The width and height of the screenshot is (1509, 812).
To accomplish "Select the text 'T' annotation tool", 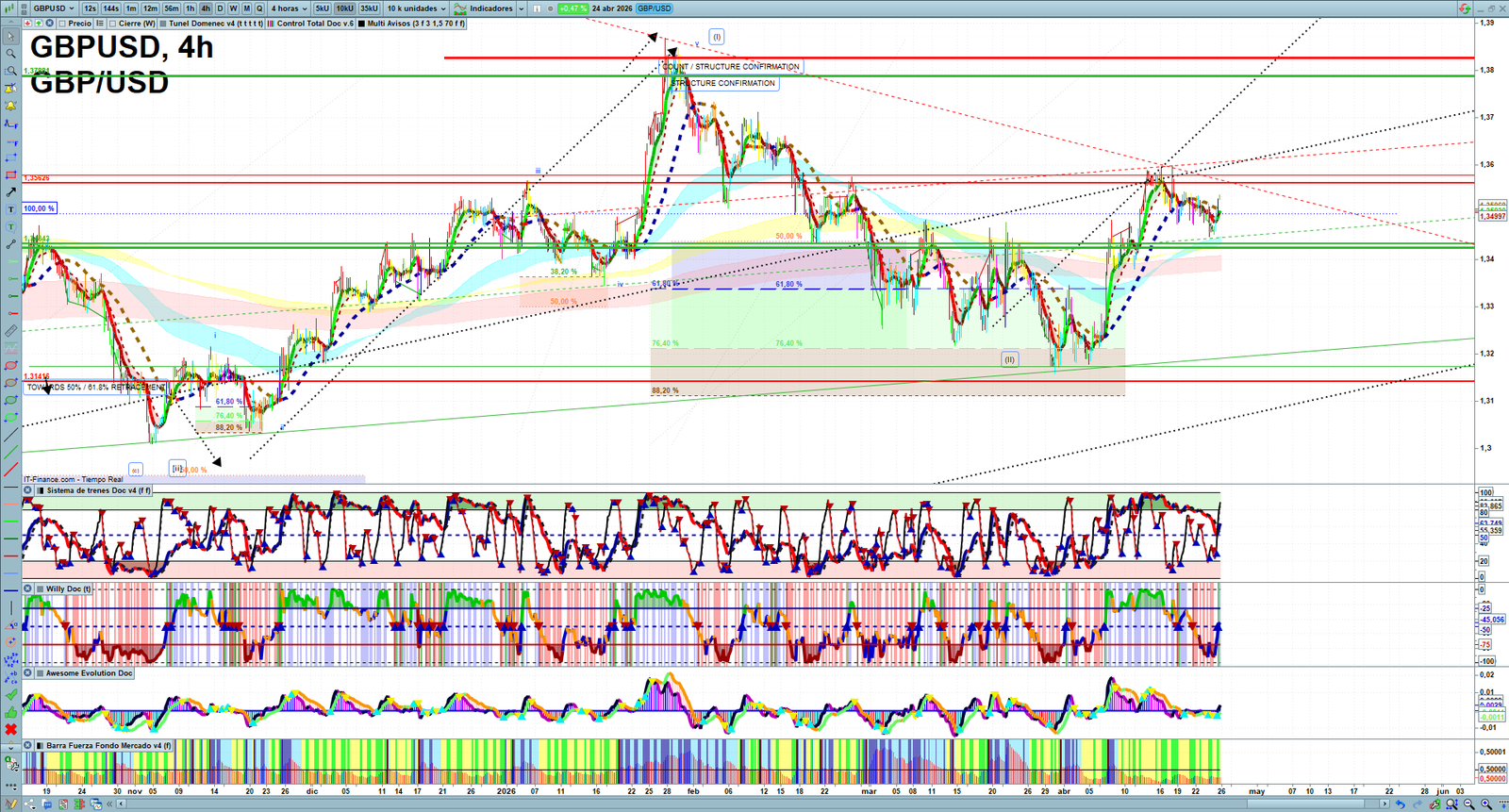I will (10, 209).
